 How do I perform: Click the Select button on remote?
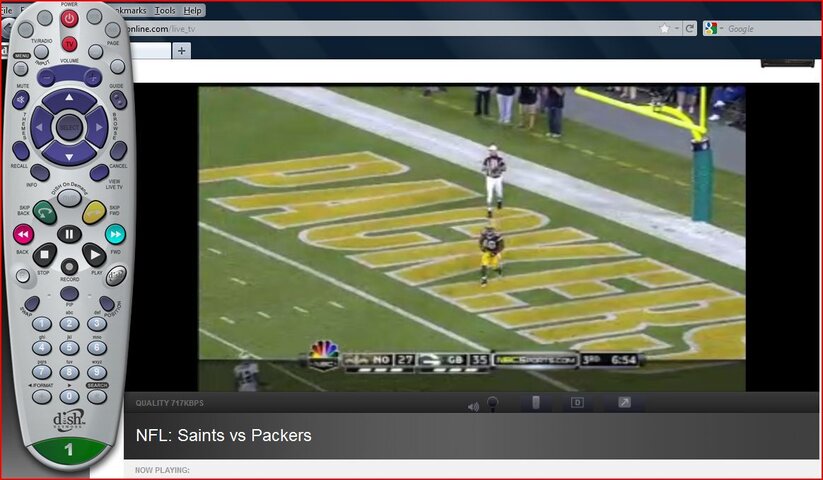69,127
